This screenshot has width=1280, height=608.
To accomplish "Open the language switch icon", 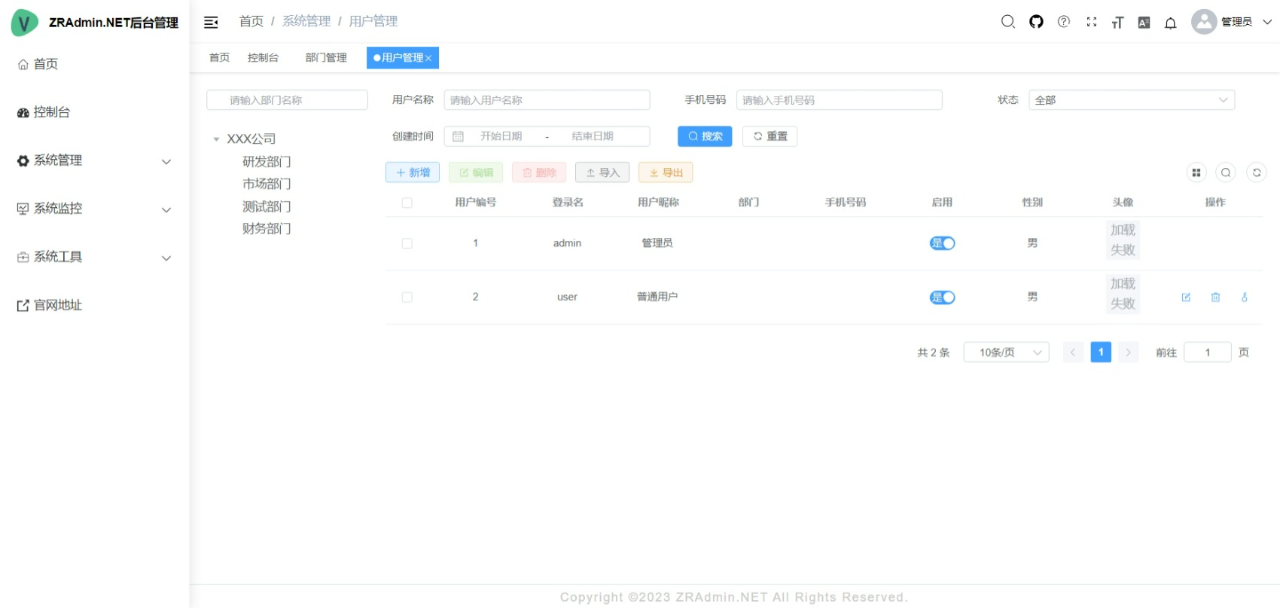I will (1143, 21).
